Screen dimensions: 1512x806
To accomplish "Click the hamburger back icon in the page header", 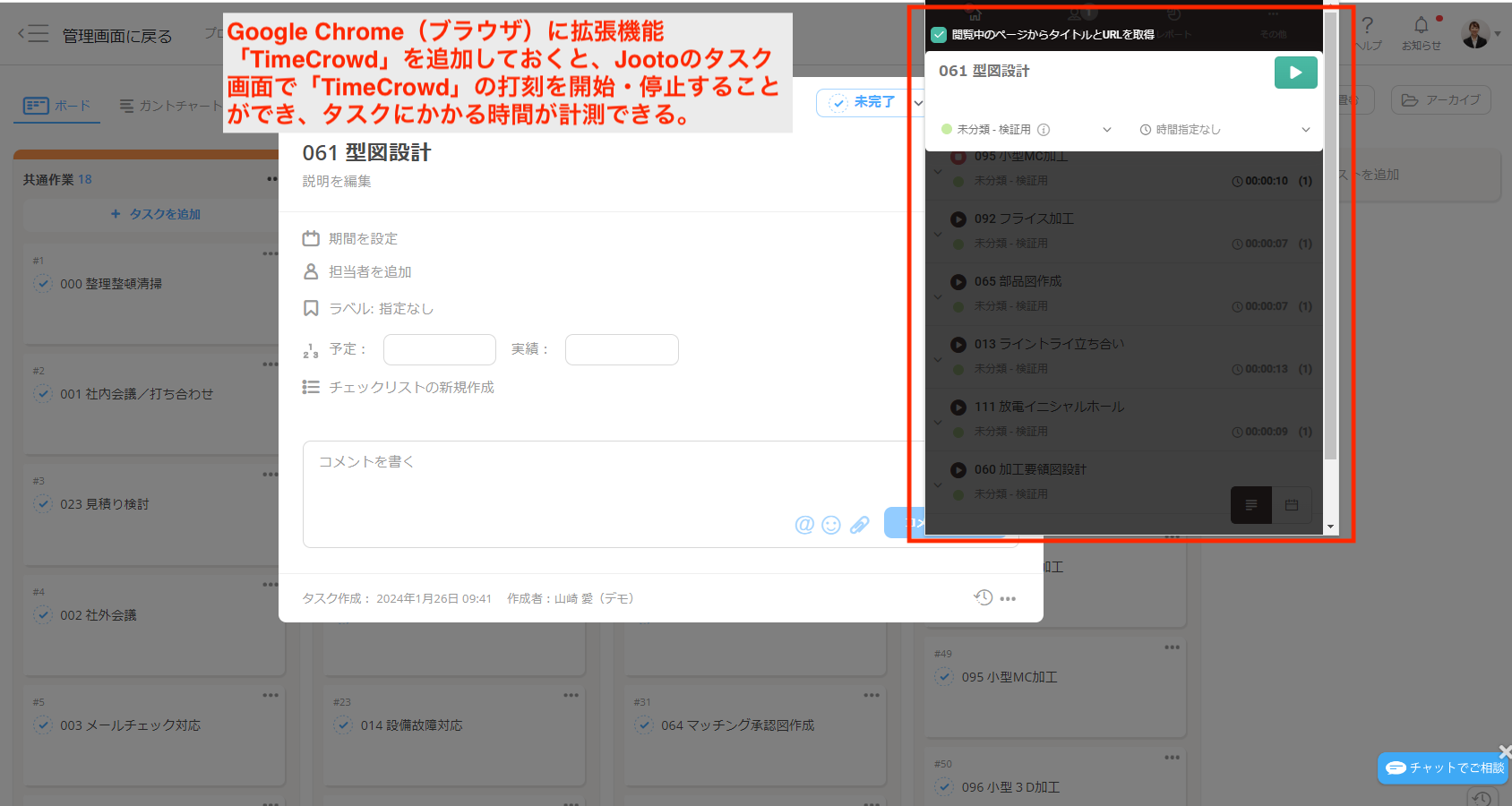I will point(33,34).
